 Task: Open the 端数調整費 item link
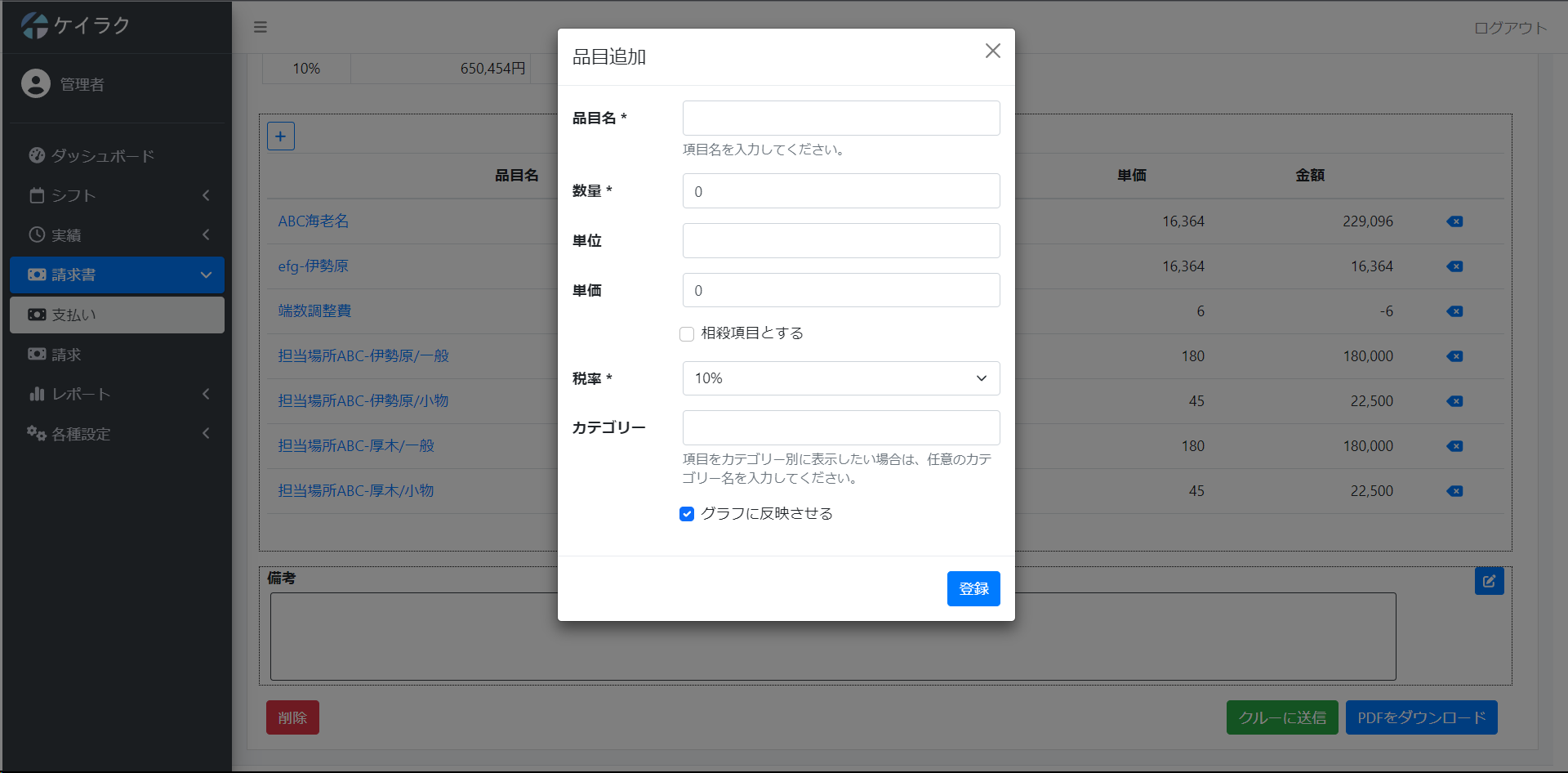314,311
